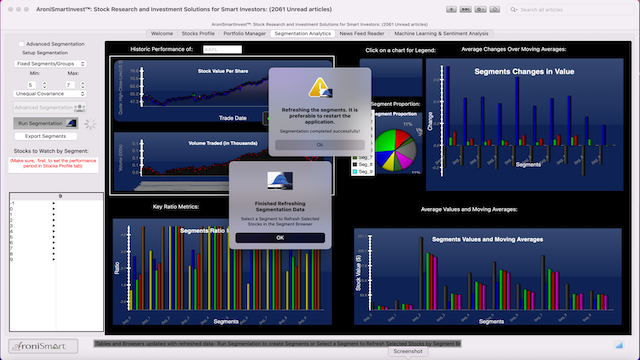Click the skip-forward toolbar icon
640x360 pixels.
pyautogui.click(x=465, y=9)
